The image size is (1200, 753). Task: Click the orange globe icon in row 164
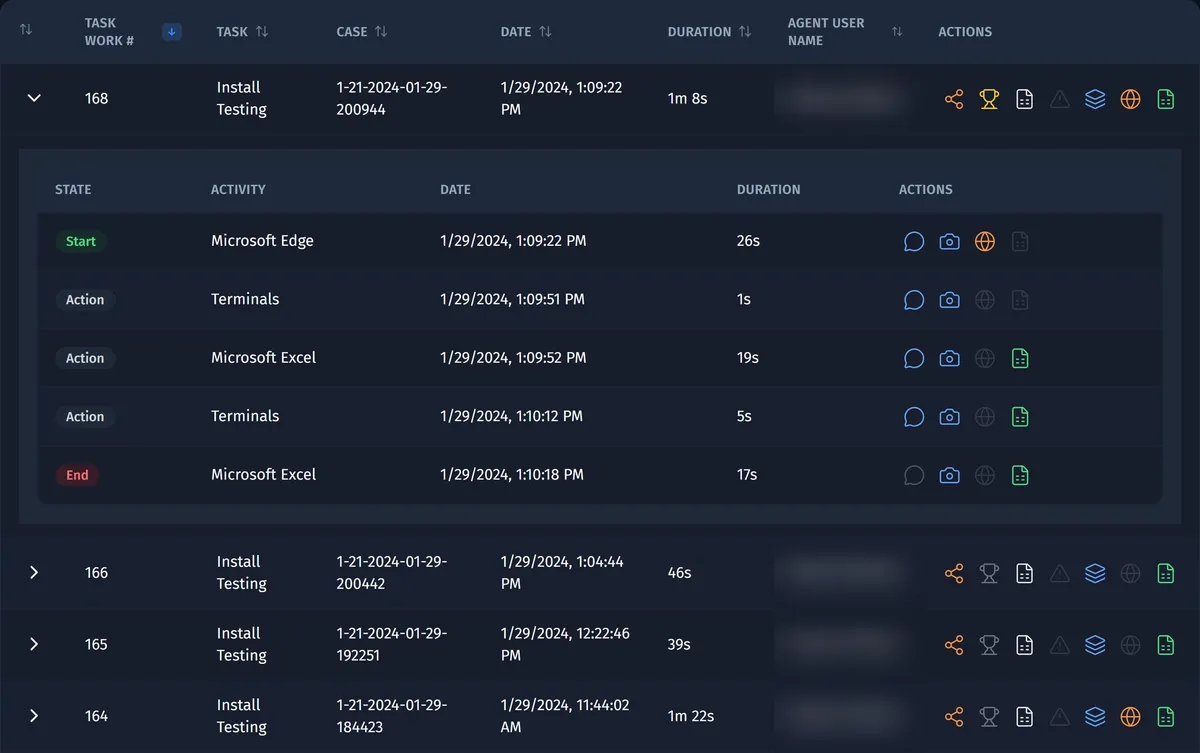pos(1130,716)
